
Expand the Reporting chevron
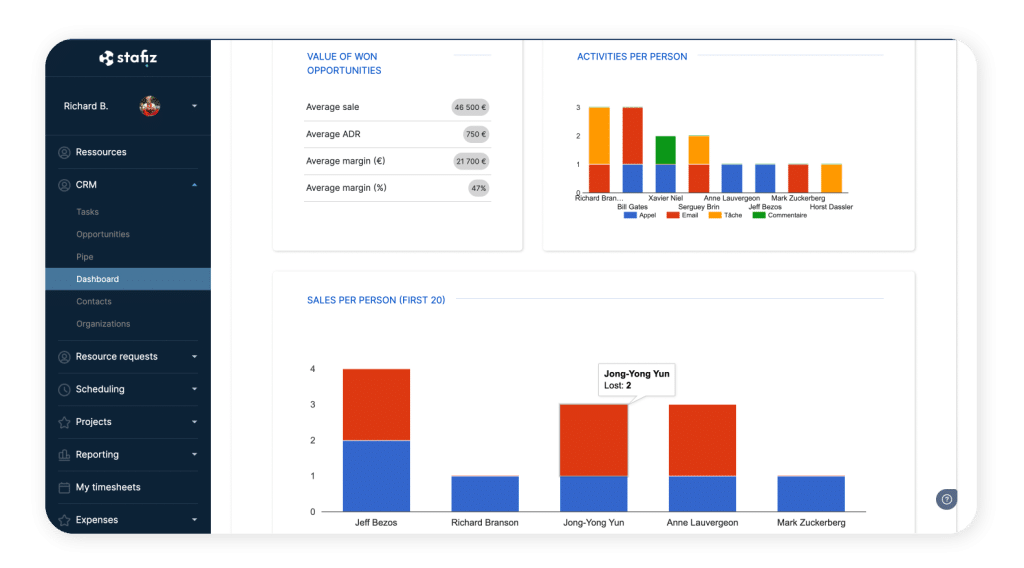(195, 454)
